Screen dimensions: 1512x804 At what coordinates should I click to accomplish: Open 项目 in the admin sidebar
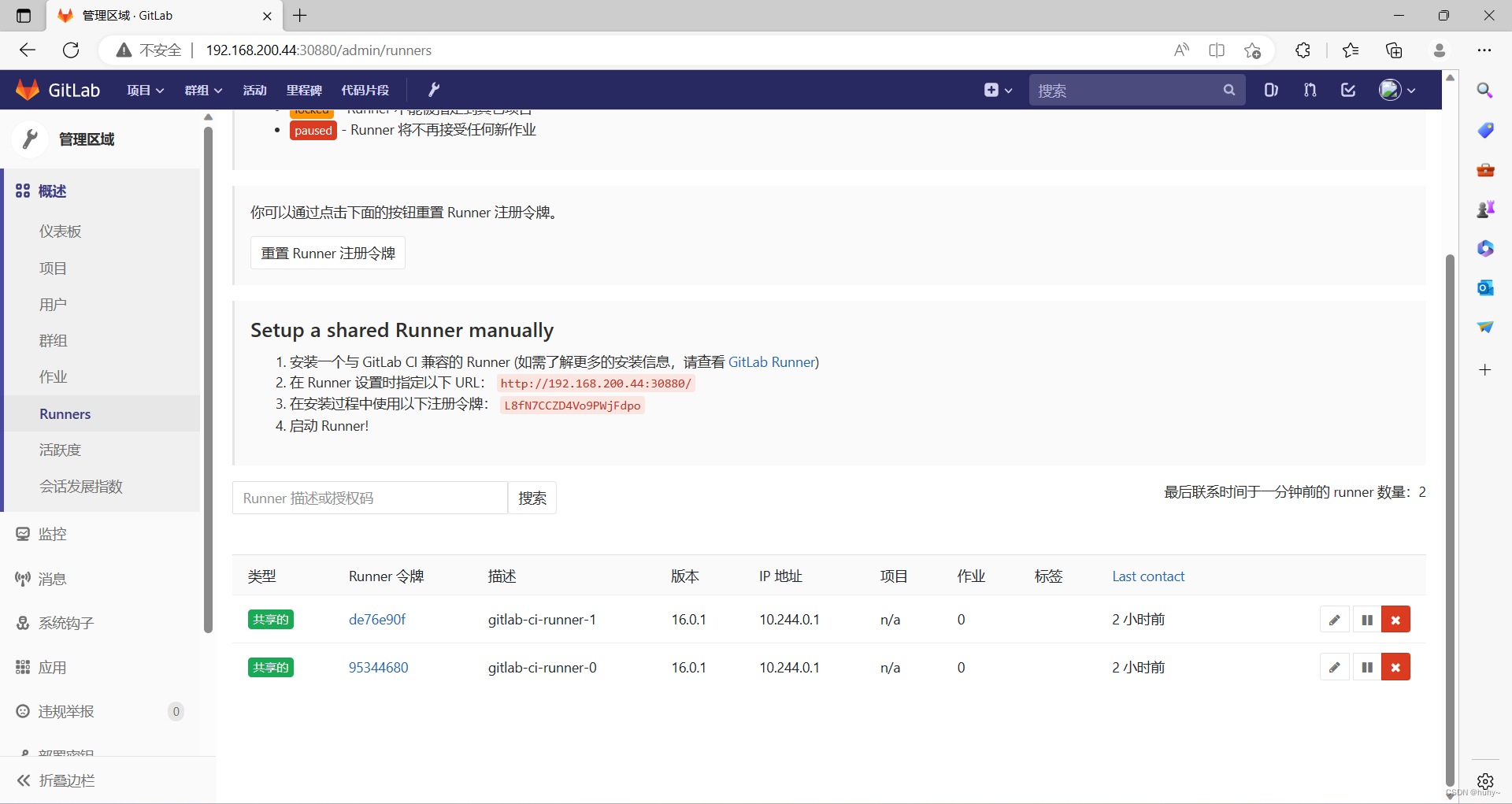pos(53,269)
